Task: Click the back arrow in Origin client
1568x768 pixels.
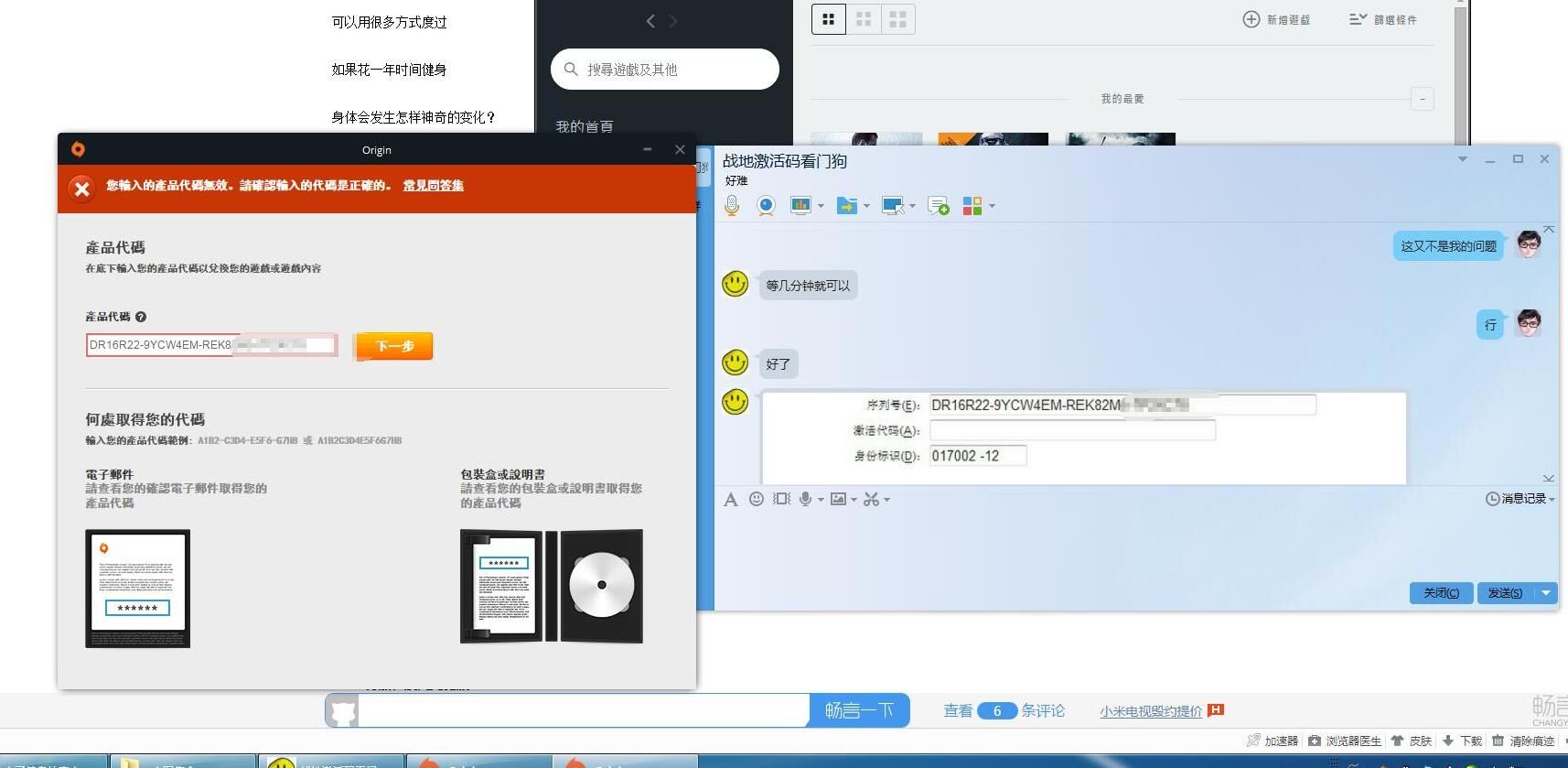Action: [650, 21]
